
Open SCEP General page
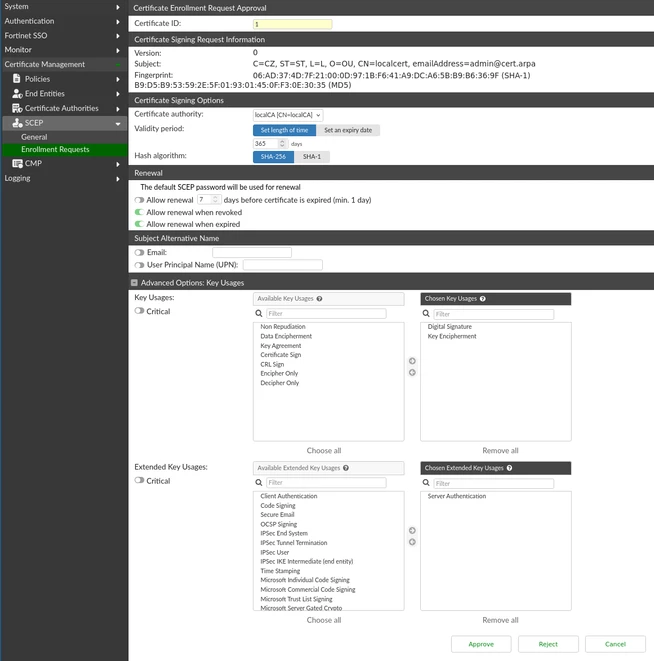(x=34, y=137)
